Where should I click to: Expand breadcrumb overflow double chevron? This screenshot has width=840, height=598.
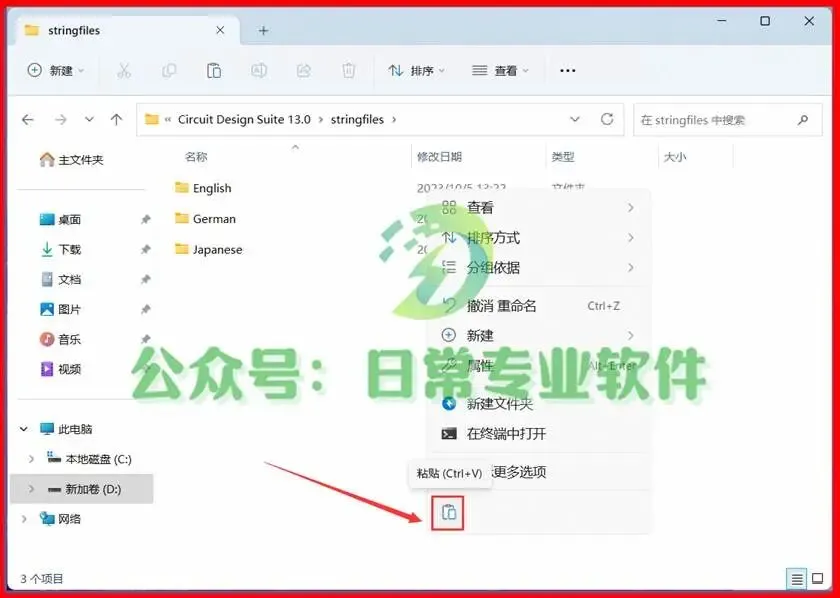168,119
